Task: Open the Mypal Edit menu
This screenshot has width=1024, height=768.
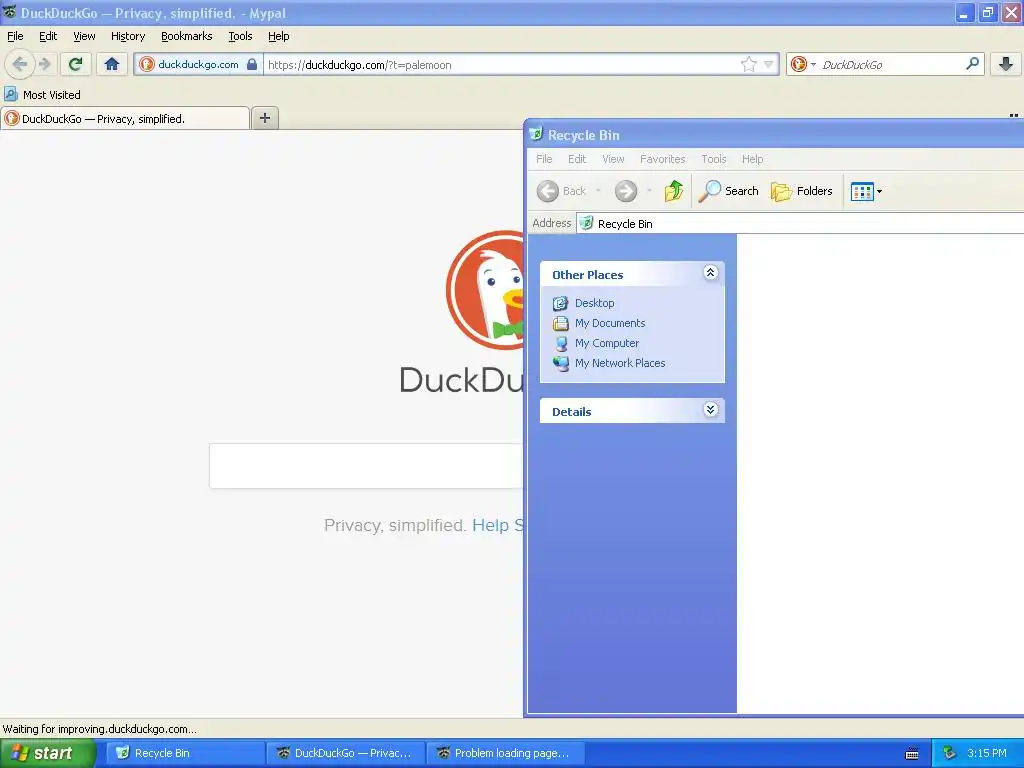Action: coord(48,36)
